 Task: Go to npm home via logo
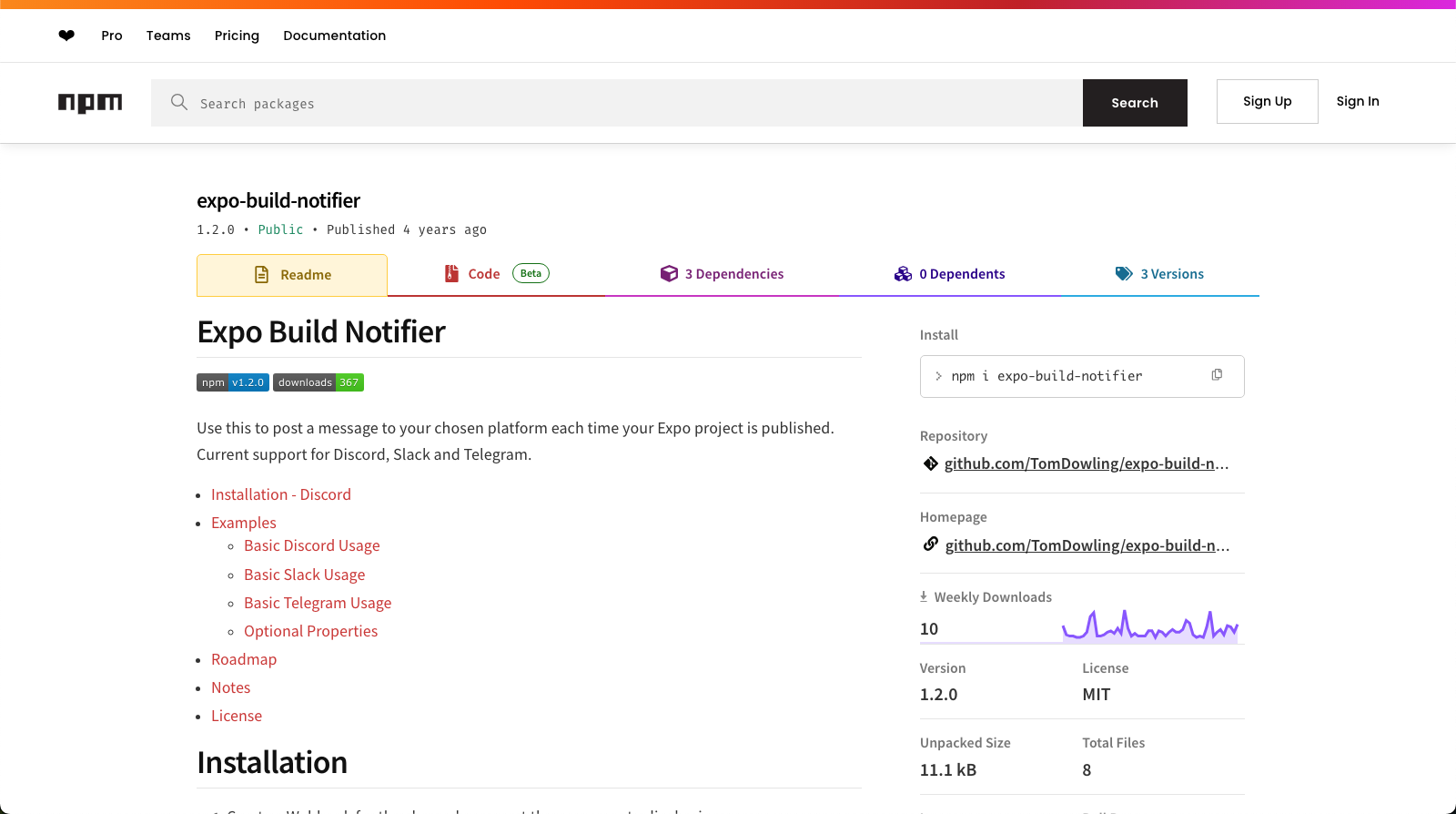pyautogui.click(x=90, y=103)
